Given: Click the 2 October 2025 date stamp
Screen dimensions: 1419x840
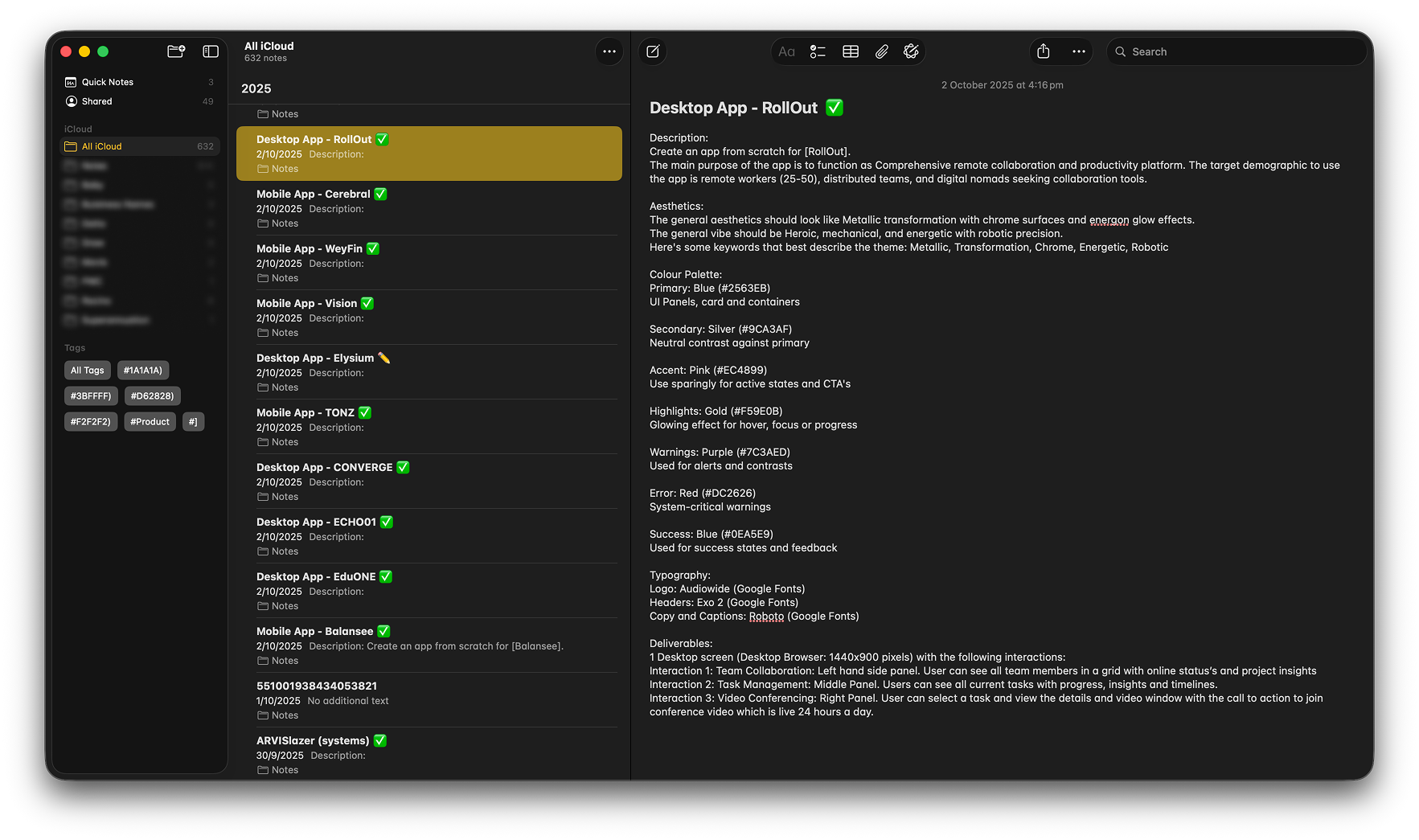Looking at the screenshot, I should (1002, 85).
